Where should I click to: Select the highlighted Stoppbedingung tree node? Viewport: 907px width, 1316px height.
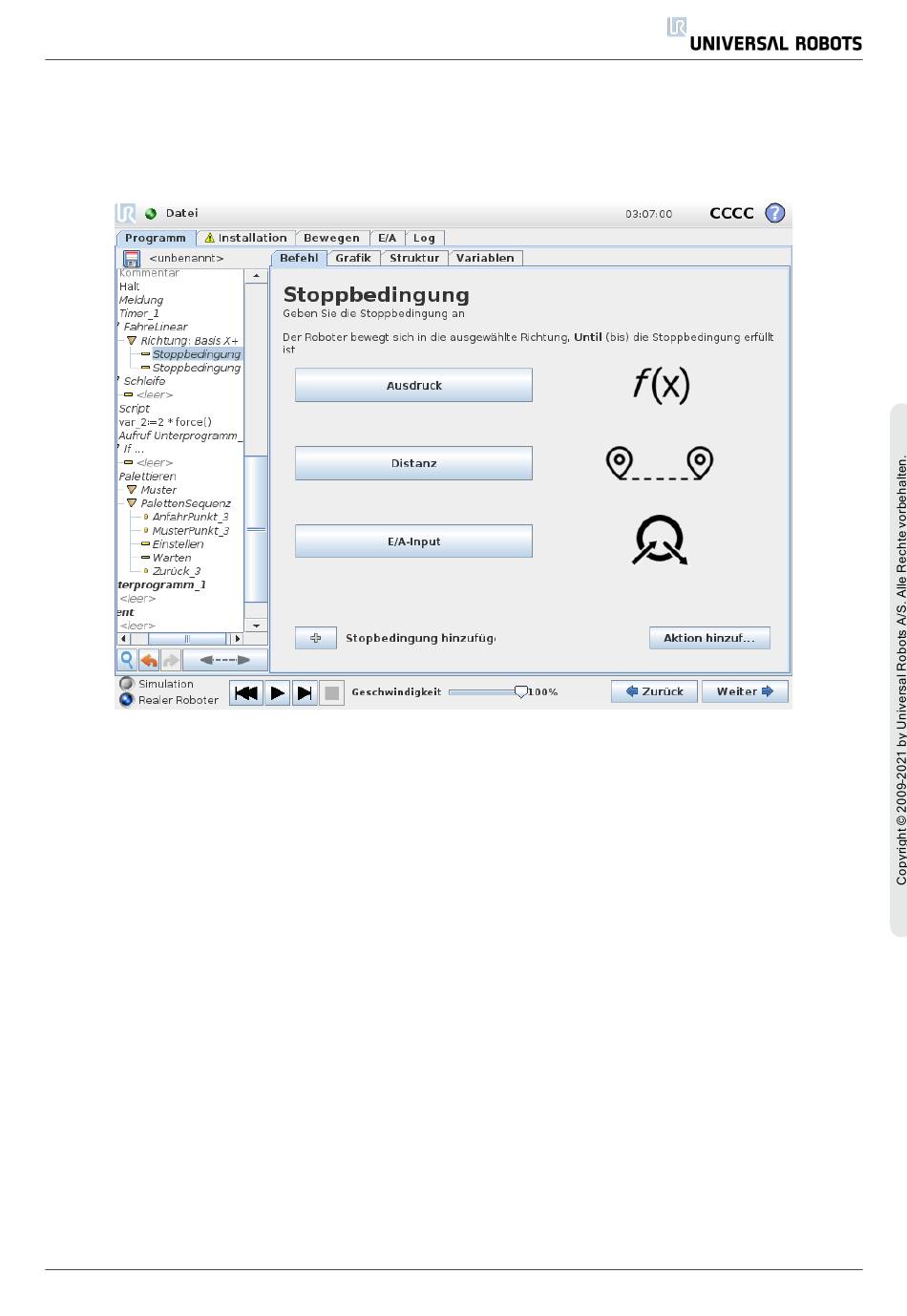(197, 354)
